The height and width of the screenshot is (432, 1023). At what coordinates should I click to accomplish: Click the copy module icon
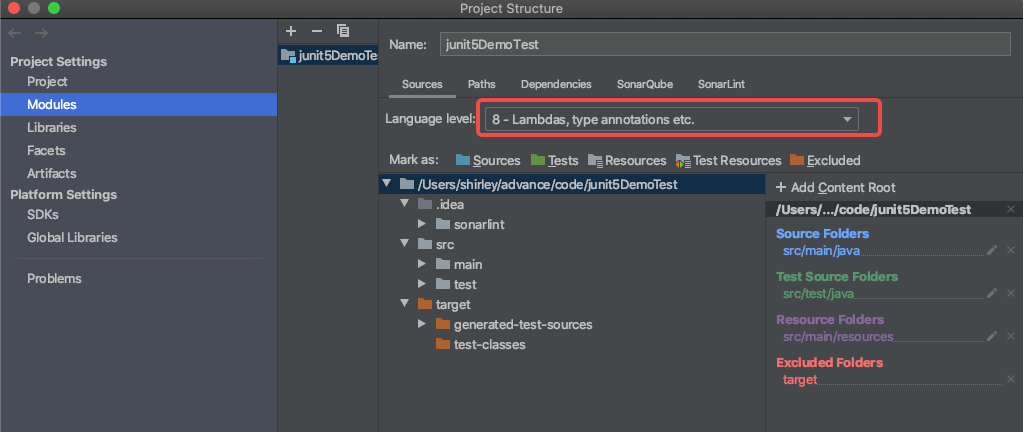pos(343,31)
